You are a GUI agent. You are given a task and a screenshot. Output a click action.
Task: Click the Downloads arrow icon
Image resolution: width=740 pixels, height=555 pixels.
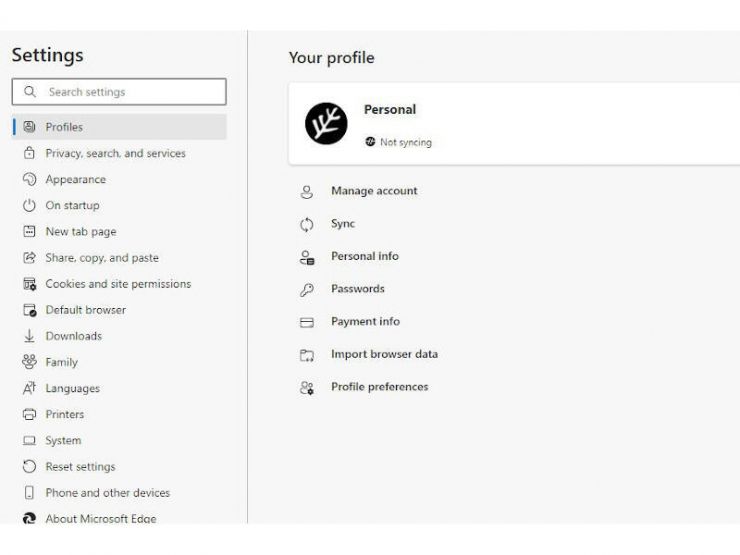(x=29, y=336)
